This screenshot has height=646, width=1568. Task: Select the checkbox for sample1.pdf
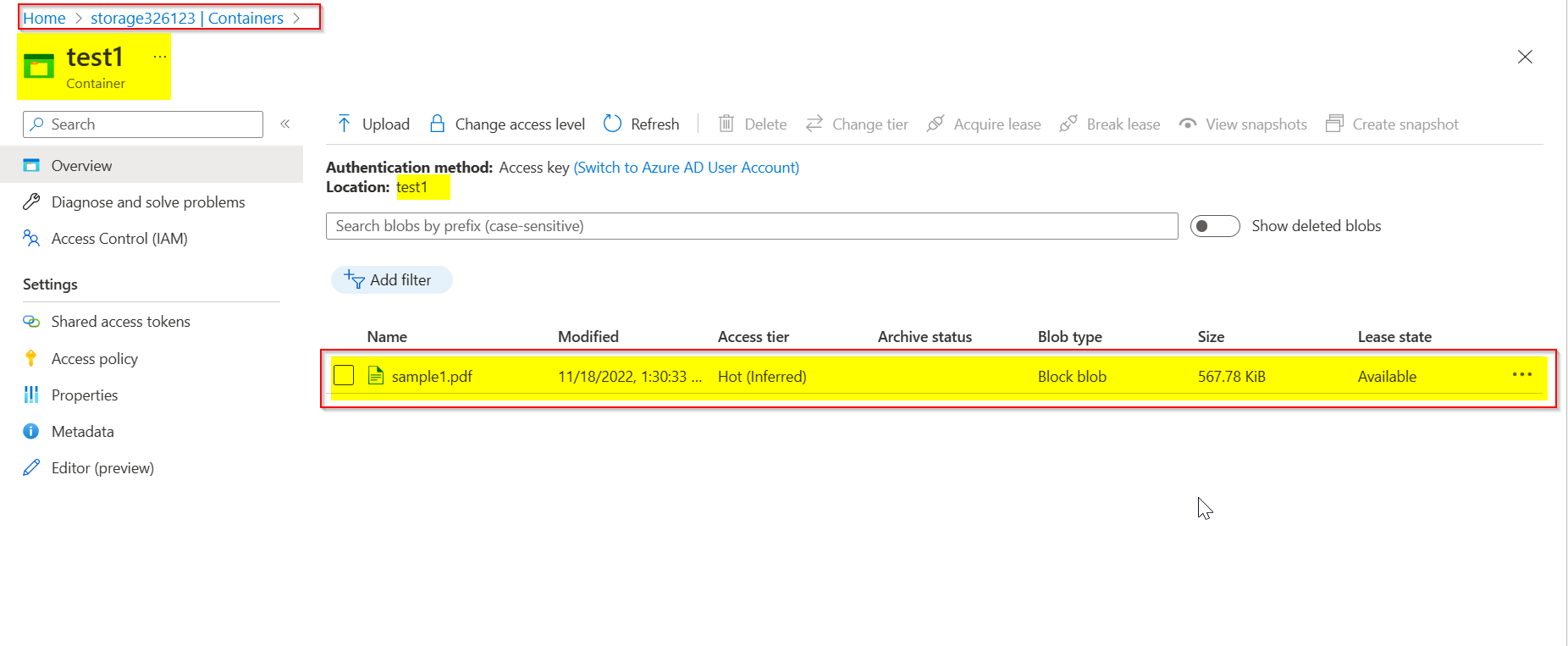coord(344,375)
